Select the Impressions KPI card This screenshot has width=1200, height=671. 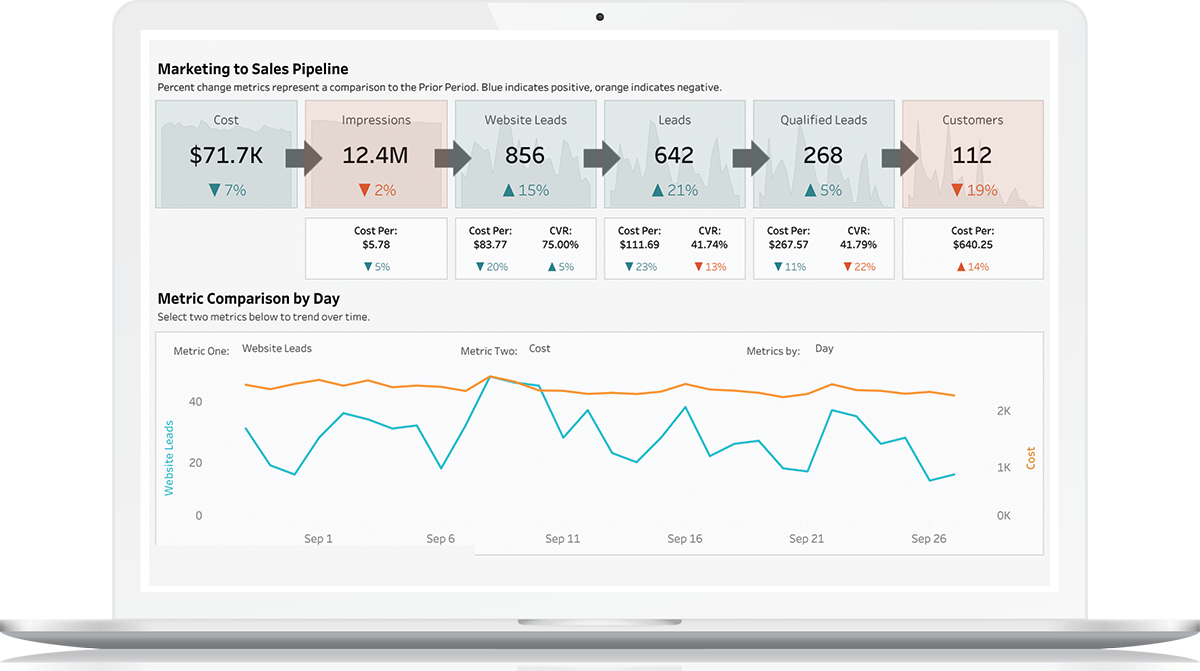[375, 154]
